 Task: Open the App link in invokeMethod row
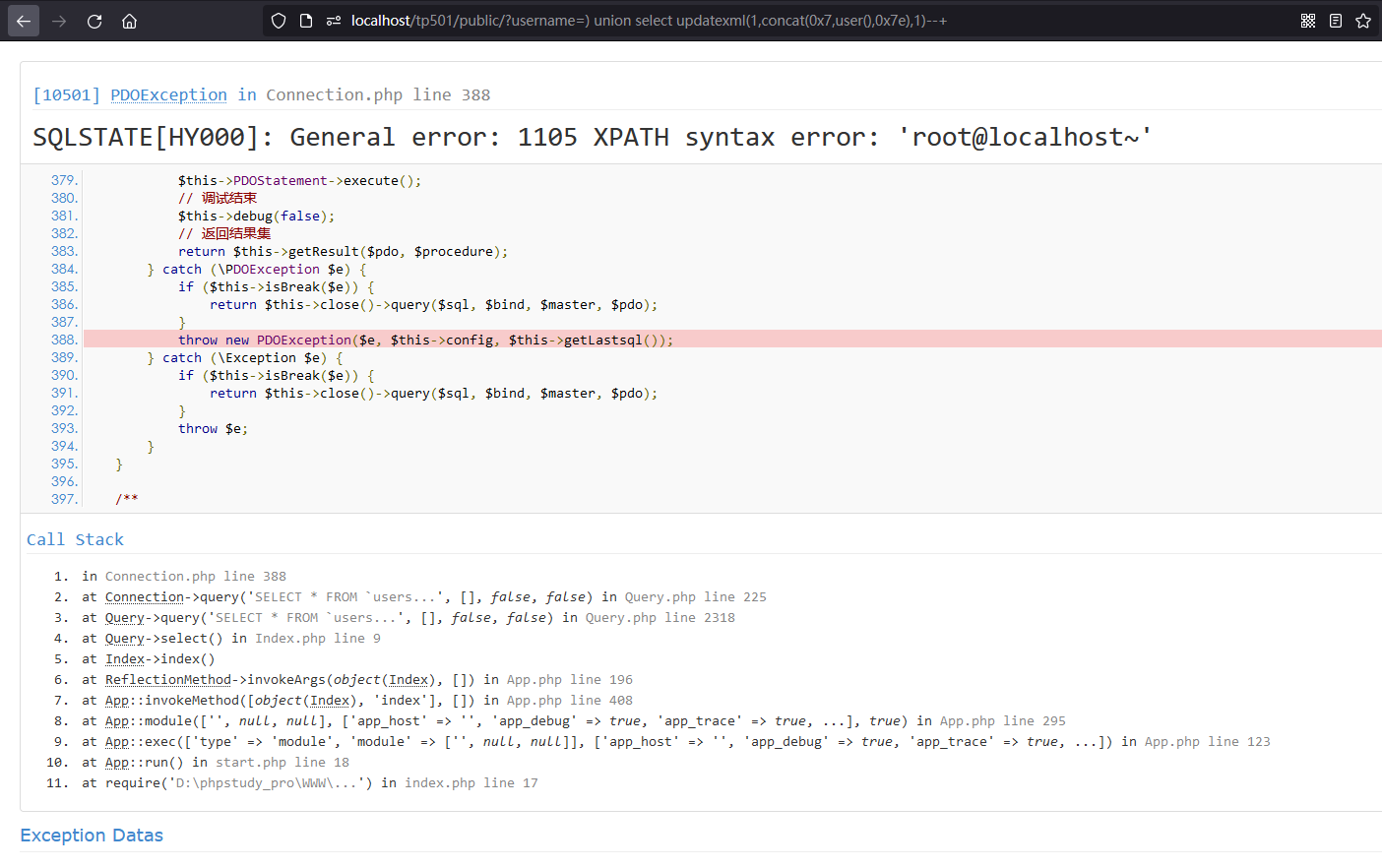[x=117, y=701]
